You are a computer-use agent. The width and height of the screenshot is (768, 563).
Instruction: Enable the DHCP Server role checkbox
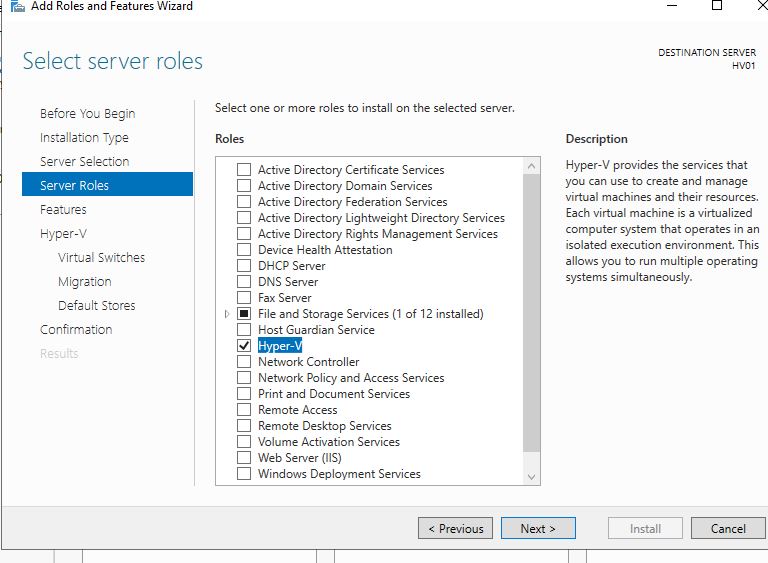[244, 266]
